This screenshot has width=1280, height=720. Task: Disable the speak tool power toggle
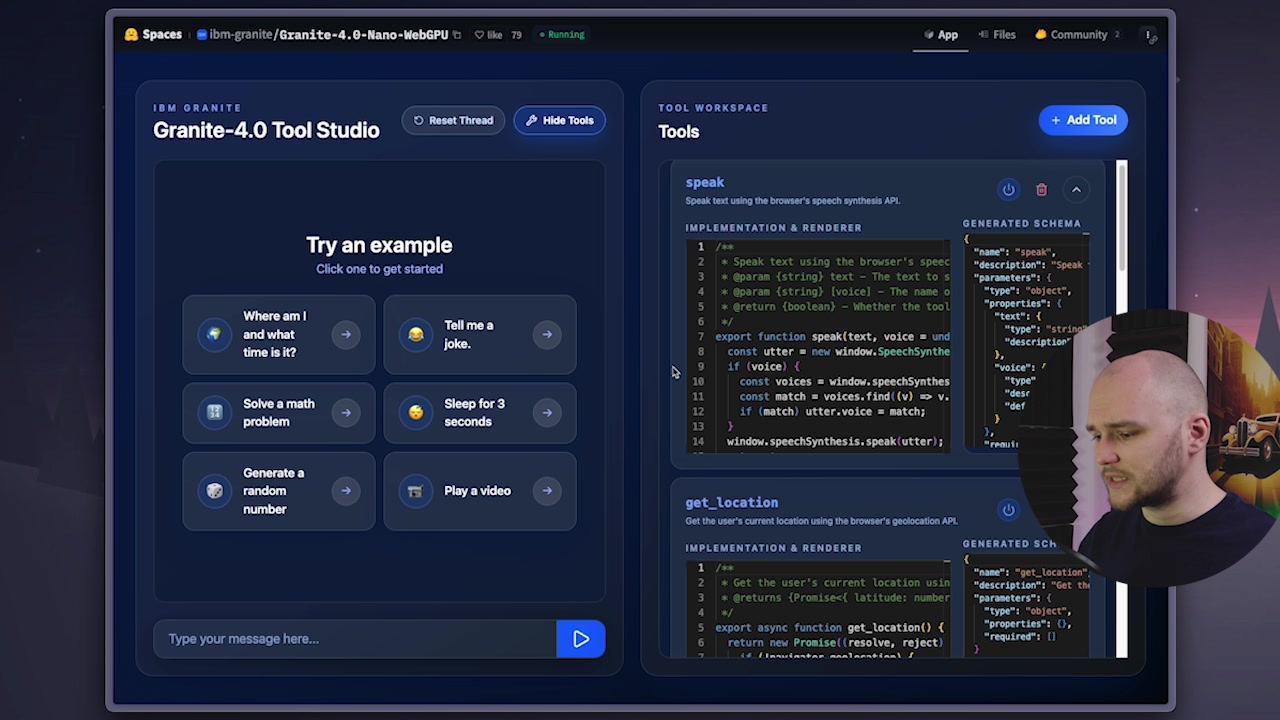pos(1008,189)
